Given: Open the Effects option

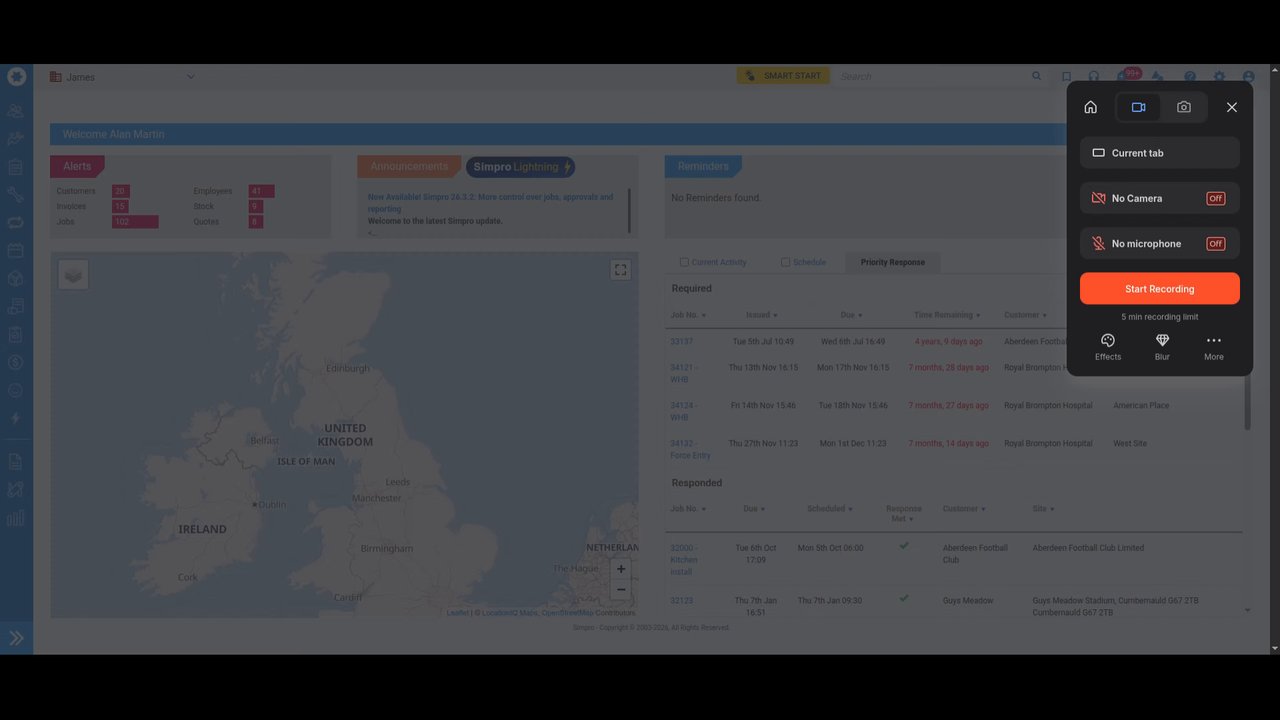Looking at the screenshot, I should [1108, 347].
